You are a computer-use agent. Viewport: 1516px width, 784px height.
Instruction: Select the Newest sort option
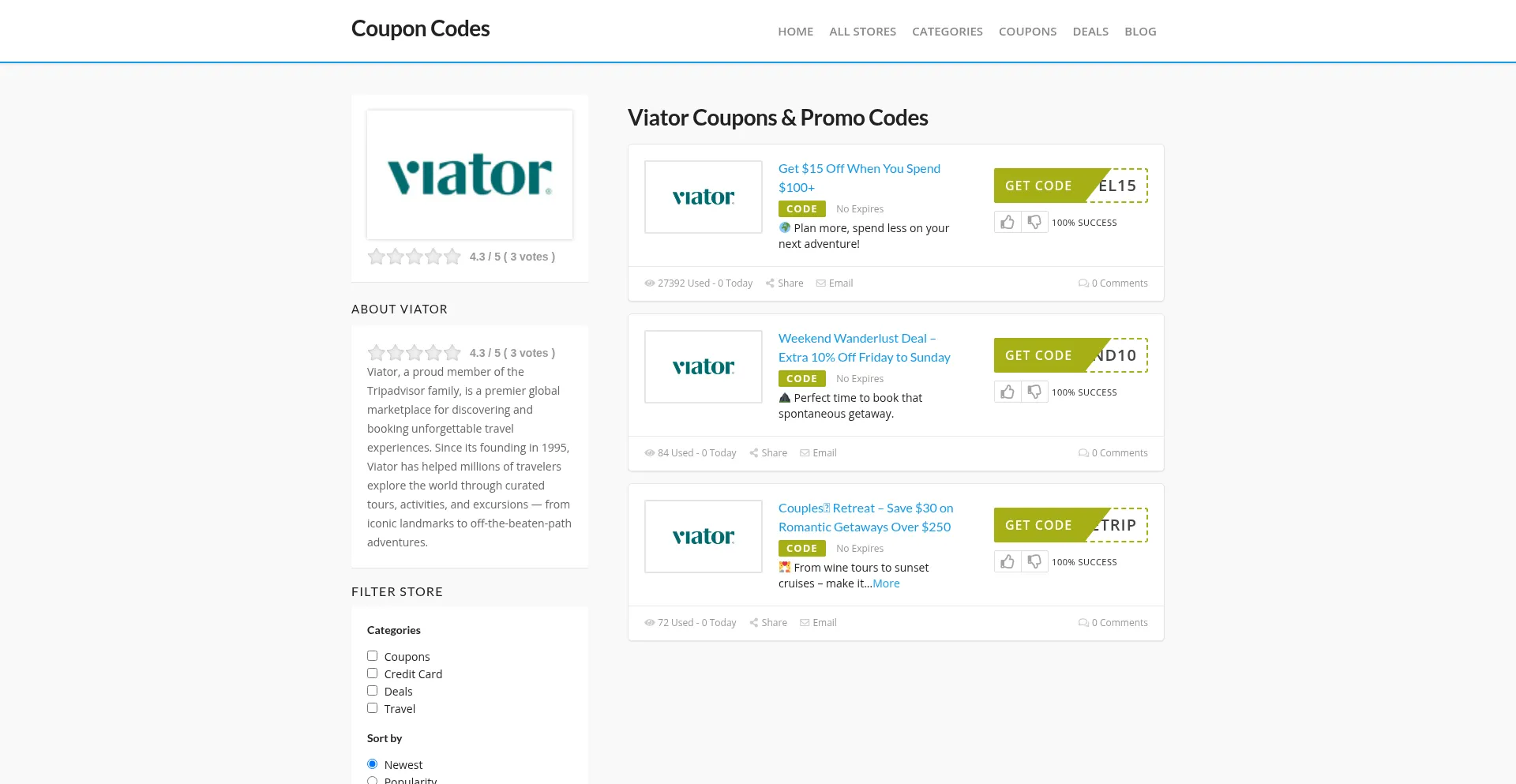[373, 764]
